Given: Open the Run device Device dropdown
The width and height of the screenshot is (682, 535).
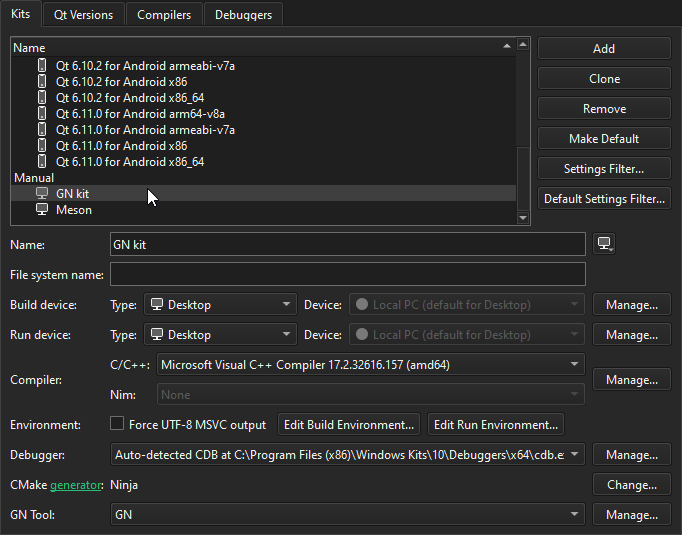Looking at the screenshot, I should coord(467,334).
